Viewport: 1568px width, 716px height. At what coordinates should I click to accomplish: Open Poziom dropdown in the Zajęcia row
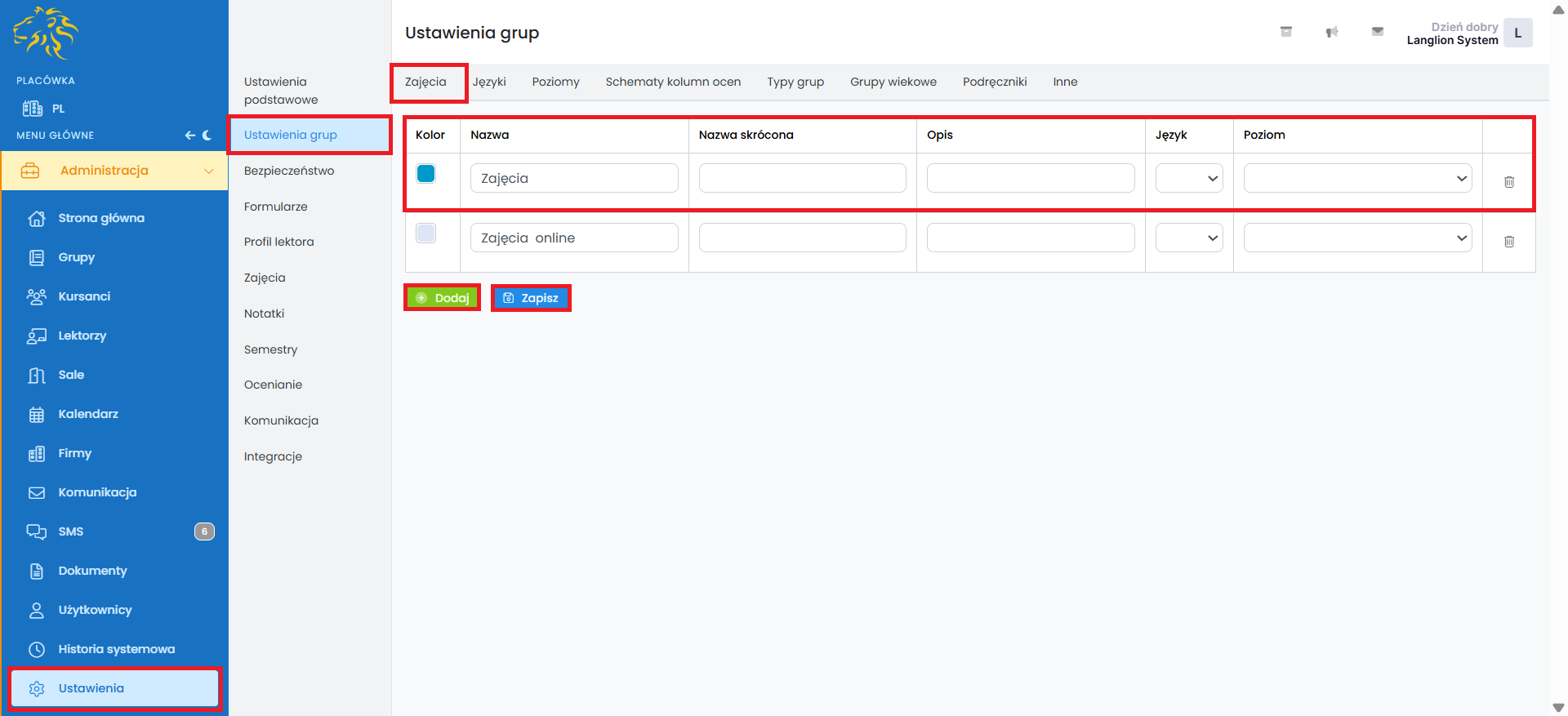pos(1356,178)
